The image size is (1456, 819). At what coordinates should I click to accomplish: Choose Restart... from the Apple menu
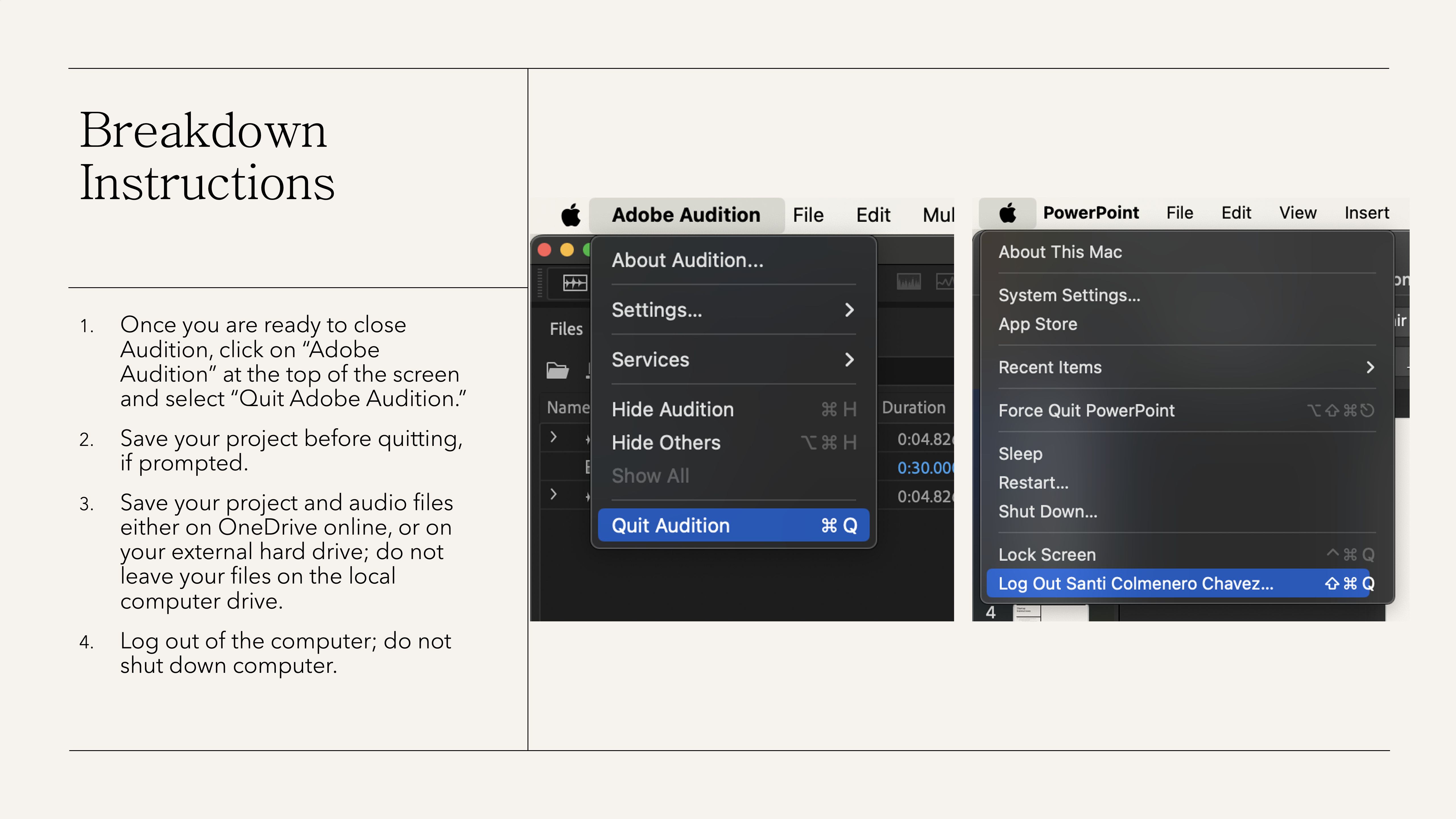point(1187,483)
